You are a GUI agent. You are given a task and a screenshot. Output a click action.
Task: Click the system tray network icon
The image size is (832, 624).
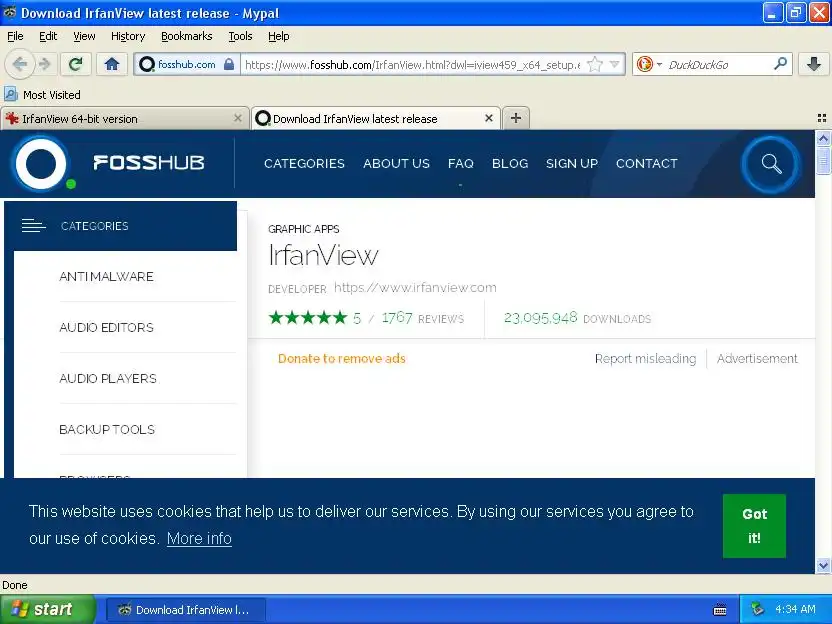coord(758,609)
